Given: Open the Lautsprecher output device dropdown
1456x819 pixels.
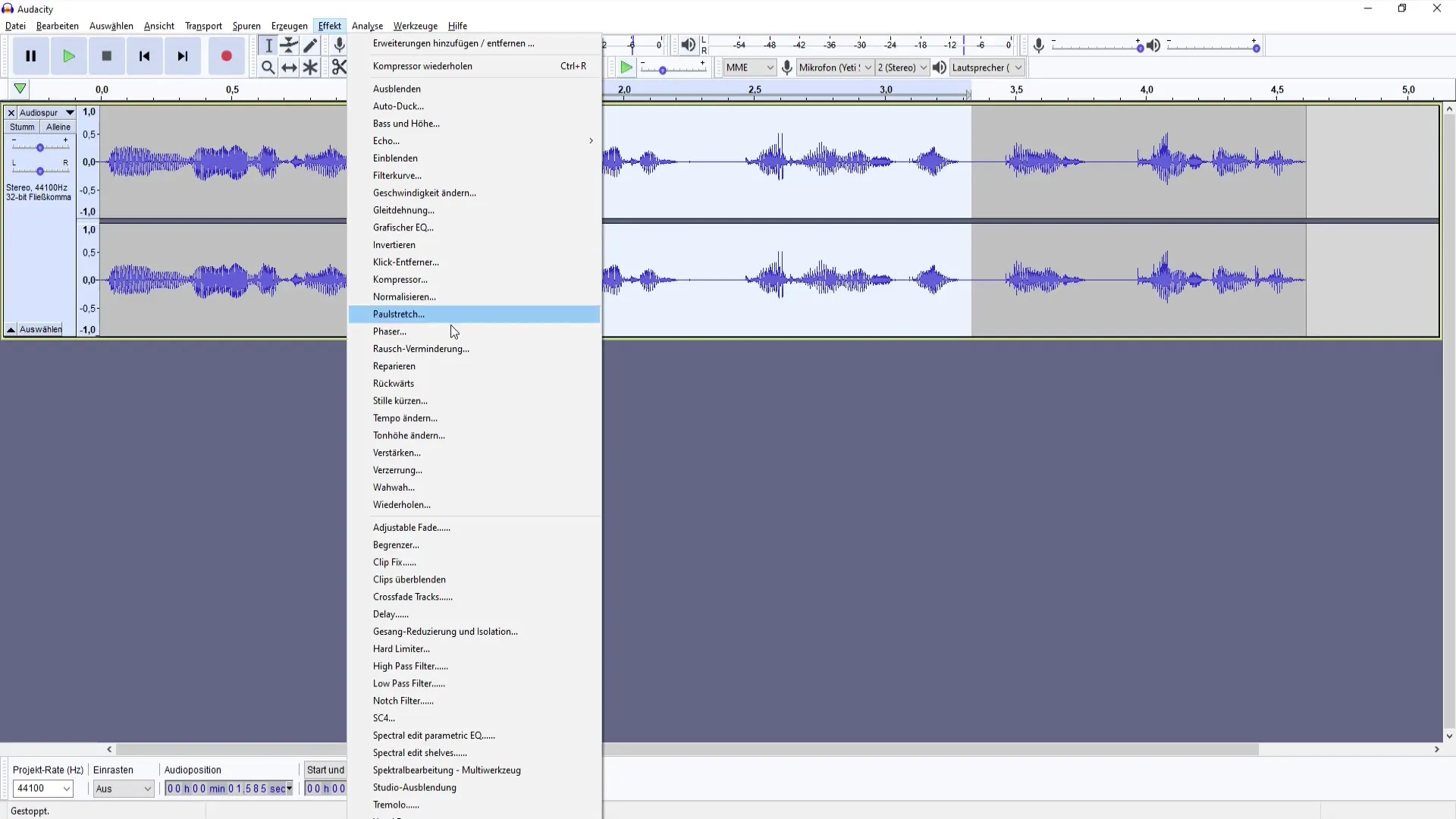Looking at the screenshot, I should tap(987, 67).
